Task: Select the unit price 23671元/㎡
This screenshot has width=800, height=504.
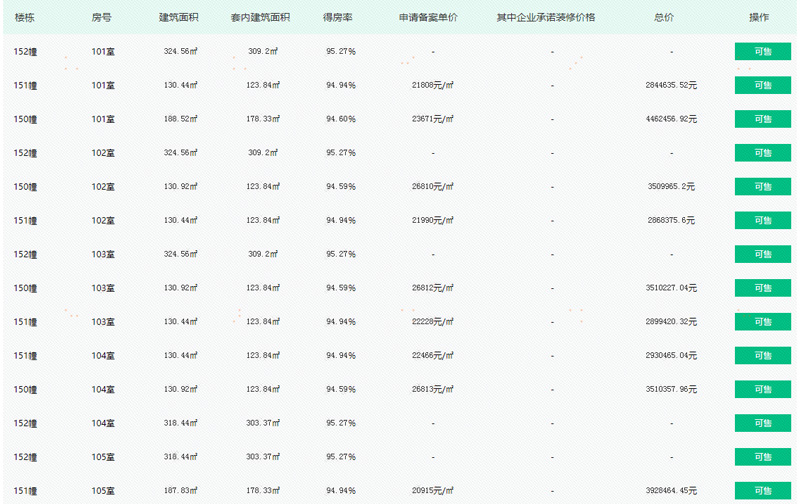Action: tap(433, 119)
